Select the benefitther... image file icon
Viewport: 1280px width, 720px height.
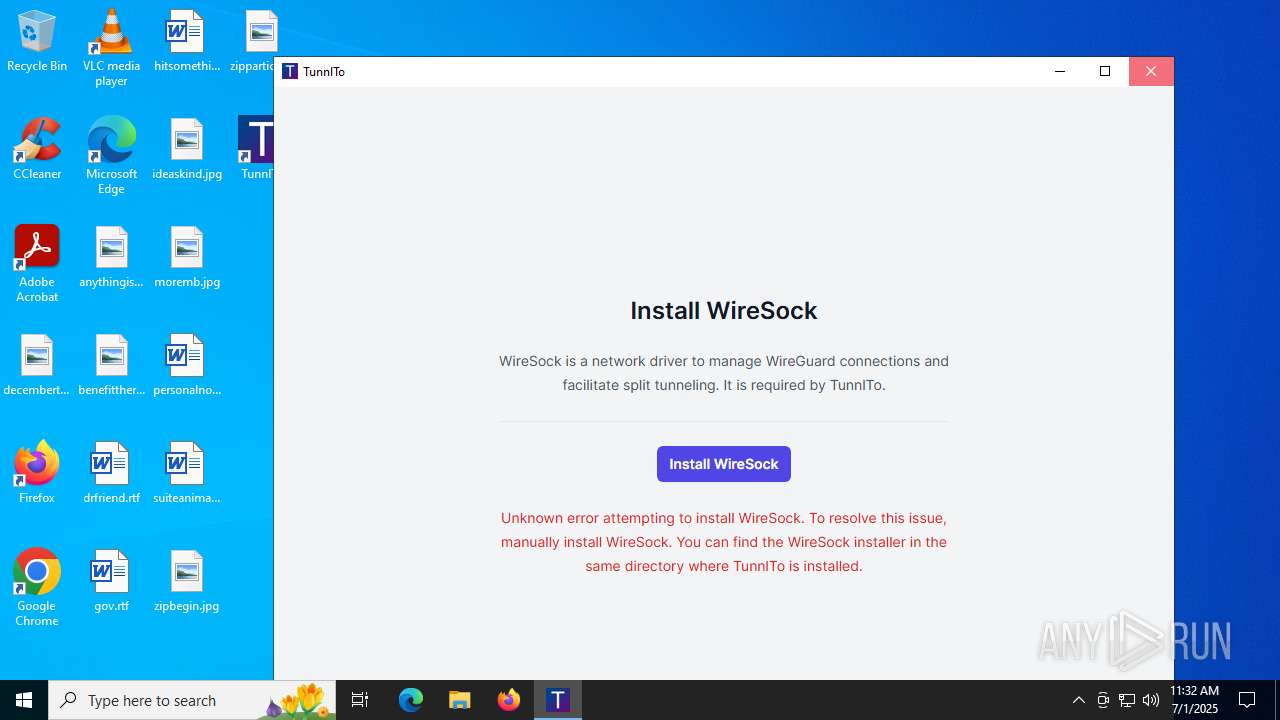(111, 365)
